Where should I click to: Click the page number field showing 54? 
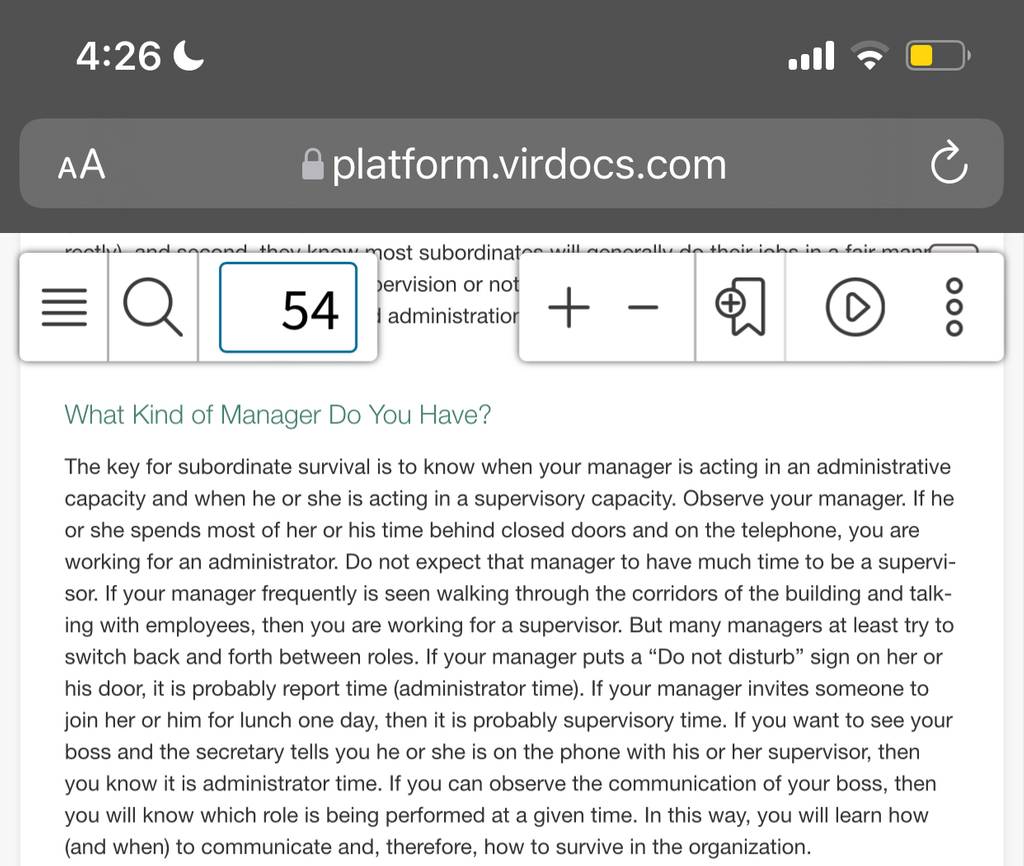tap(288, 307)
